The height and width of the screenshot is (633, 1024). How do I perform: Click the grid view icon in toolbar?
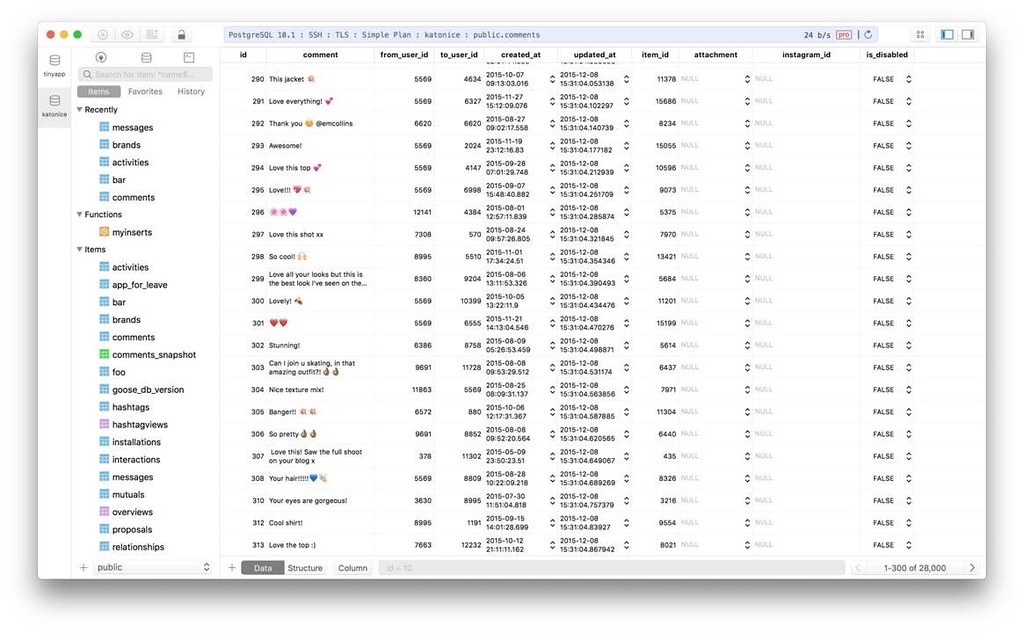pyautogui.click(x=920, y=34)
